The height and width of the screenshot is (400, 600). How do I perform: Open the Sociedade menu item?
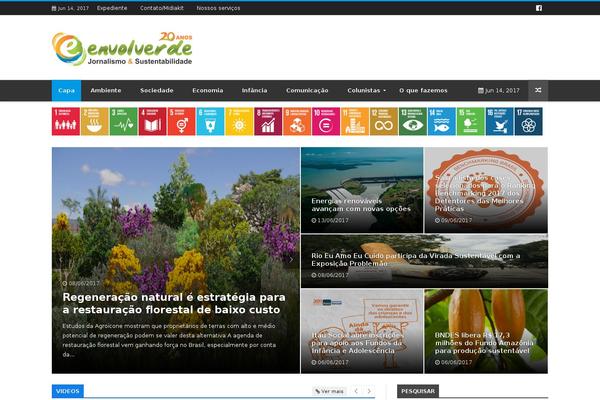pos(157,91)
